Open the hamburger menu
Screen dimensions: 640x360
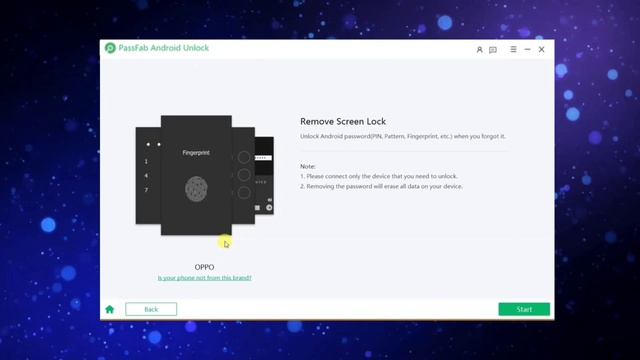[513, 49]
